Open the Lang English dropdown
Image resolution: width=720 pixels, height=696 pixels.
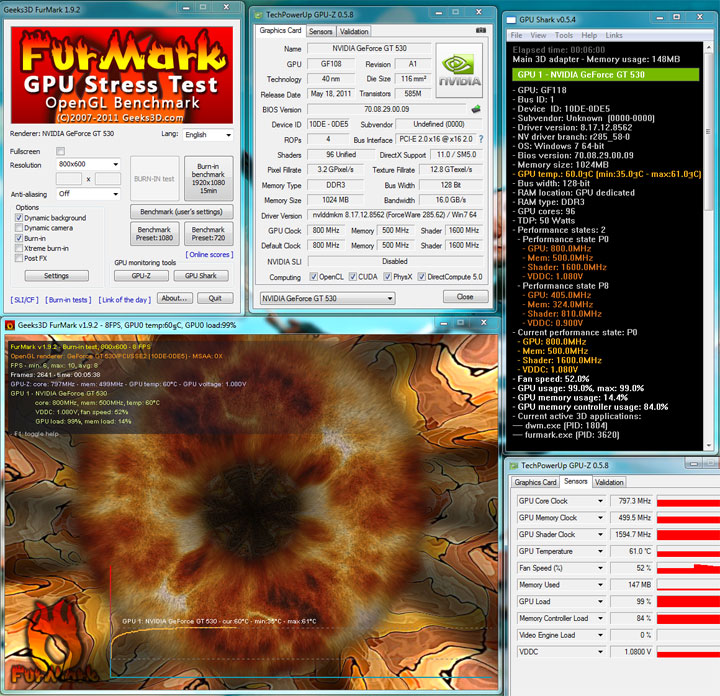click(208, 135)
